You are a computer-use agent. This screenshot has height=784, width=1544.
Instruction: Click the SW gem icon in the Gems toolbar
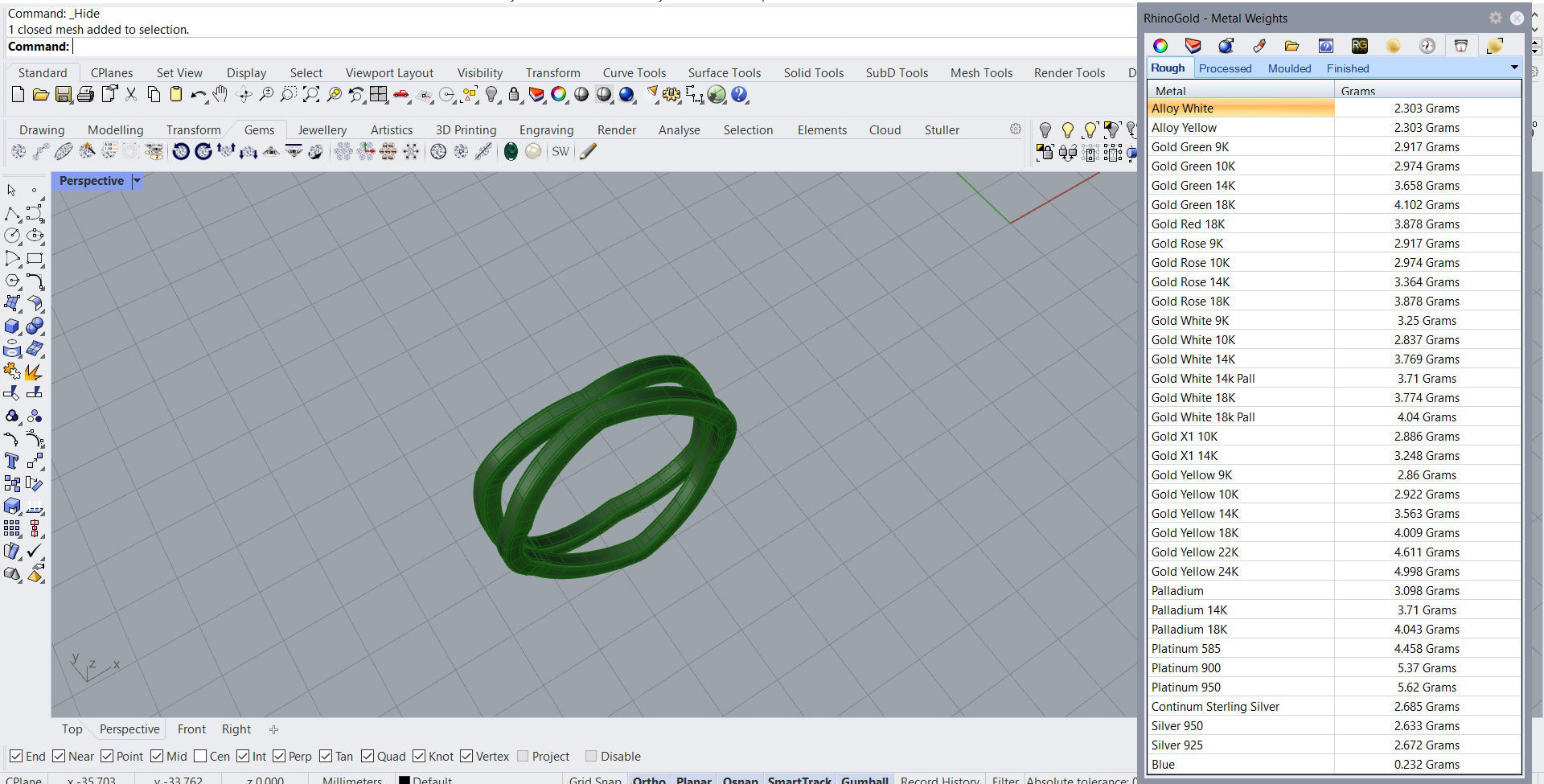pos(561,151)
